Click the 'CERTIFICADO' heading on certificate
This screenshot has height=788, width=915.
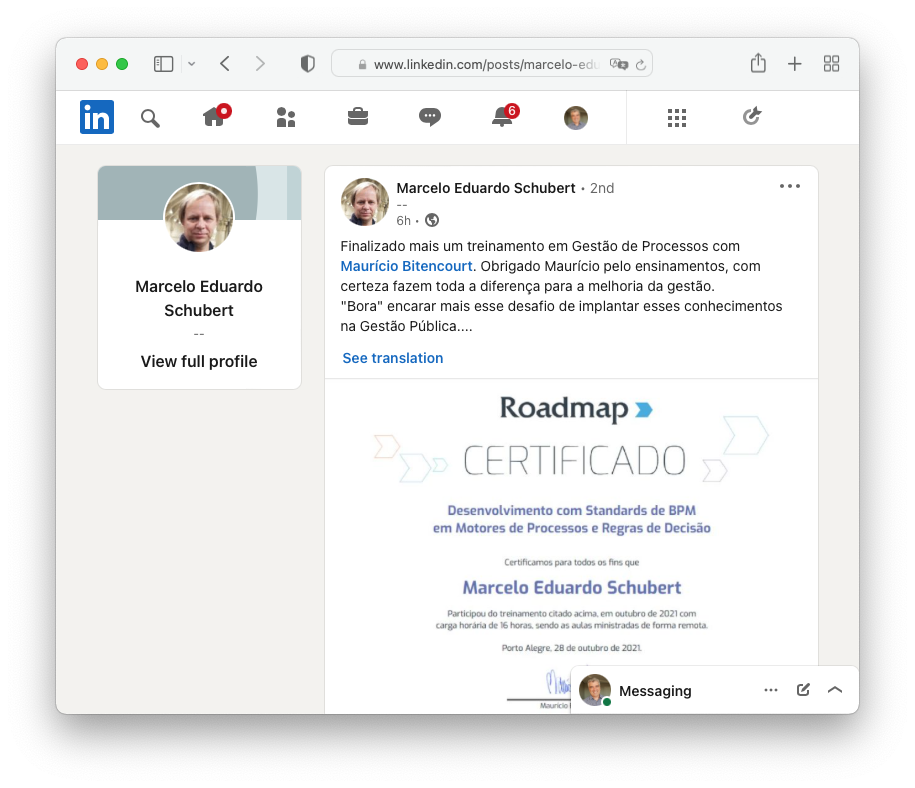click(574, 461)
